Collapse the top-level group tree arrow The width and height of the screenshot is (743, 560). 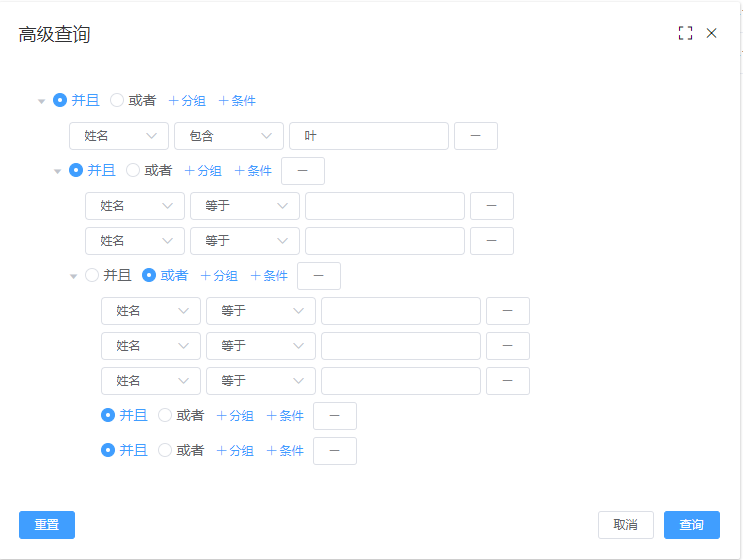[x=41, y=101]
